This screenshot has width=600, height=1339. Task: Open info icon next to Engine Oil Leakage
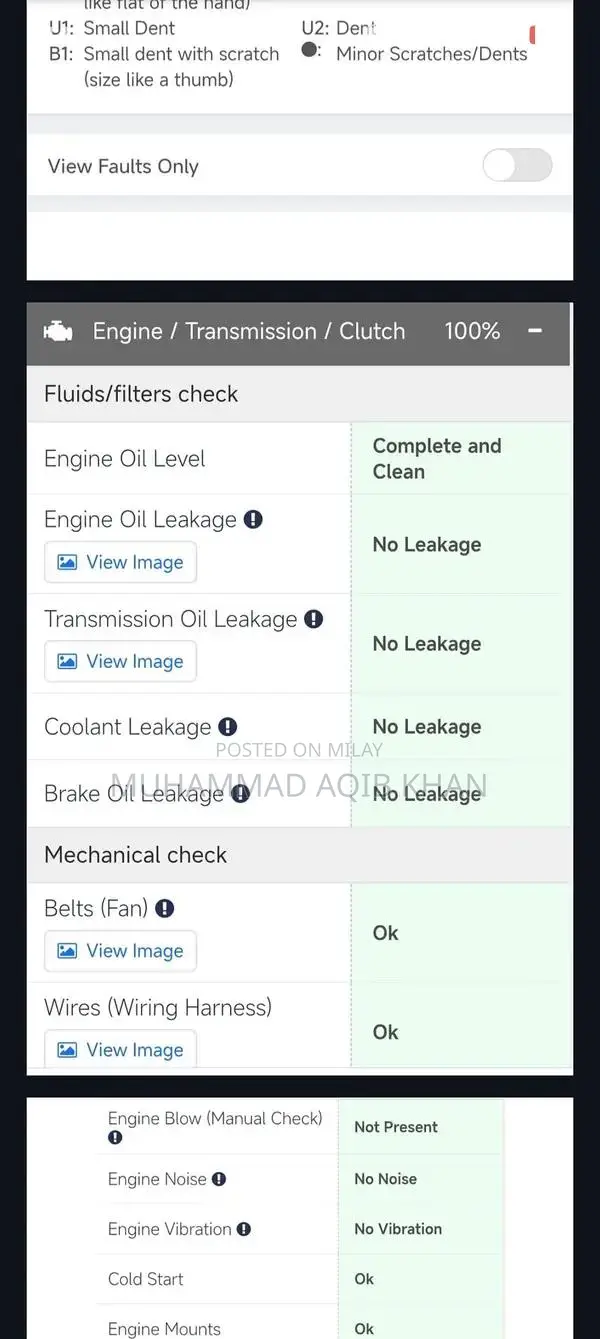(253, 520)
